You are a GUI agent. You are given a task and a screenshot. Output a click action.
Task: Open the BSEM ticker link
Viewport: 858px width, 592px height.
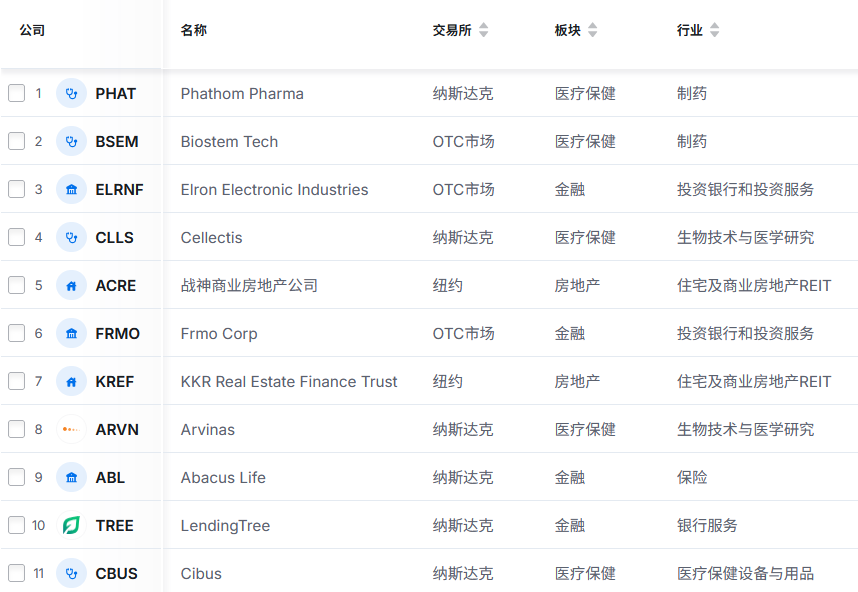(117, 142)
